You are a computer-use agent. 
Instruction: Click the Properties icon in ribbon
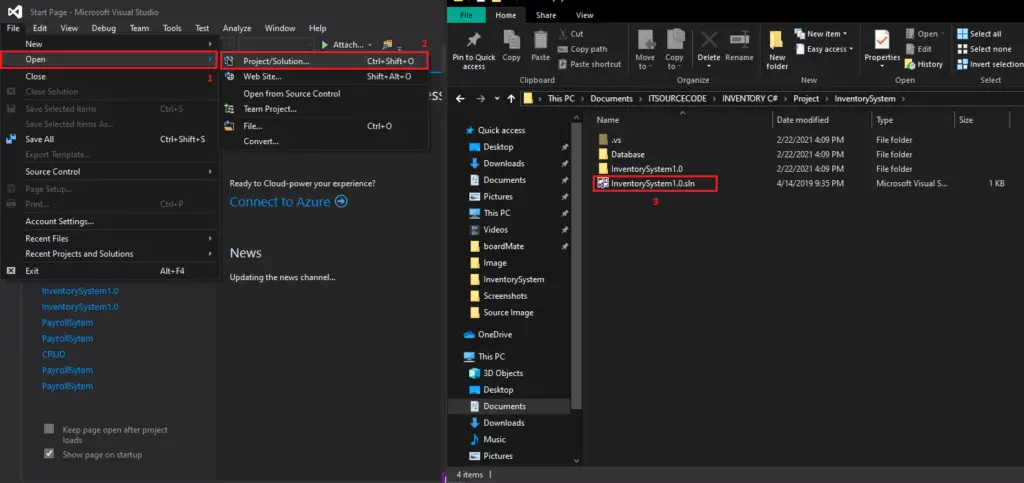tap(882, 40)
